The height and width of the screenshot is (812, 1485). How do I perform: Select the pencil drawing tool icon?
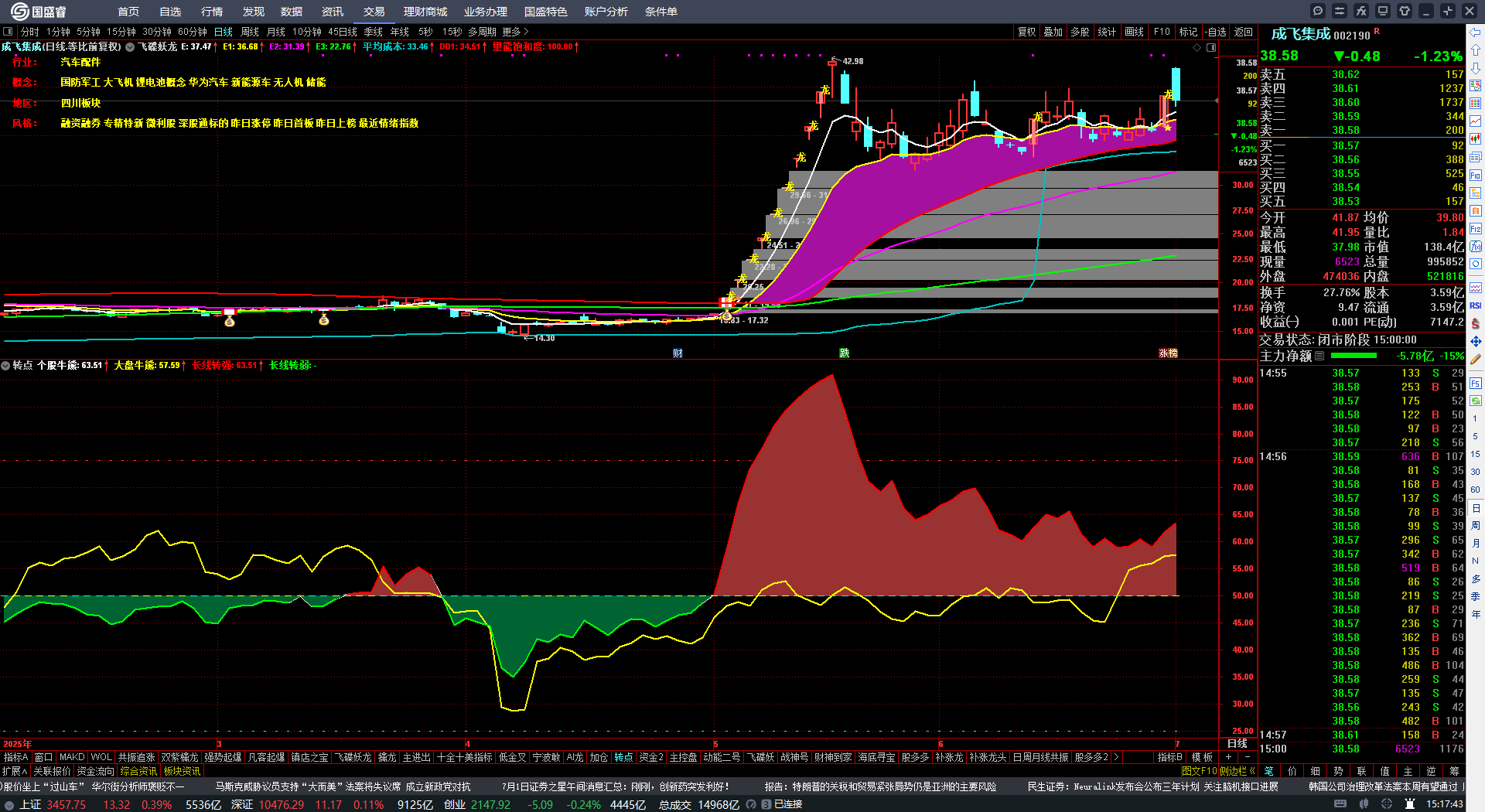[x=1476, y=359]
